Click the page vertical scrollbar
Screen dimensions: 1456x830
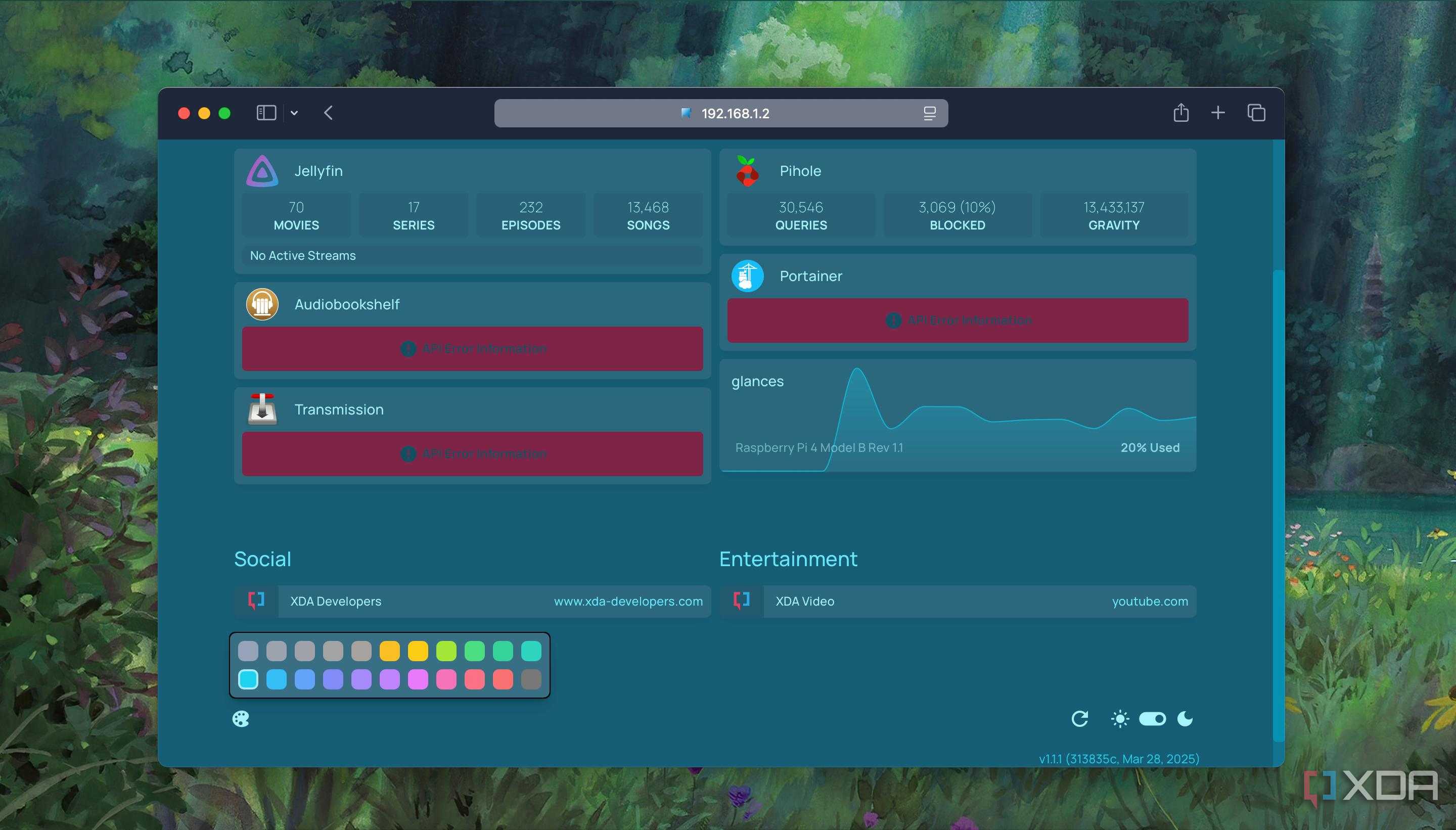point(1278,504)
